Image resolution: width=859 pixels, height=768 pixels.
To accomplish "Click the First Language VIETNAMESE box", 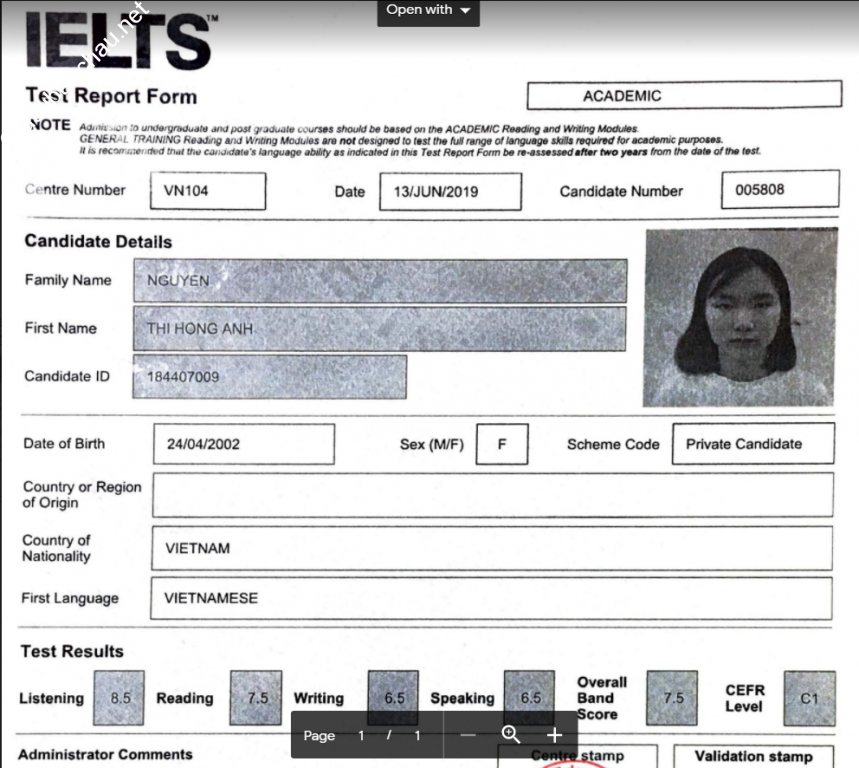I will [491, 598].
